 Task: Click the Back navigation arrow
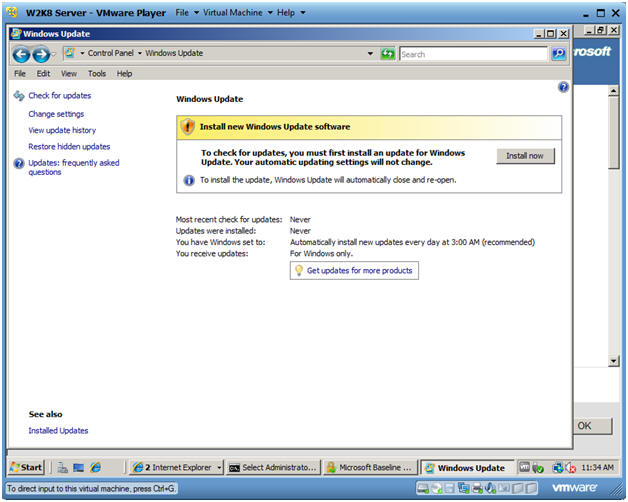(x=21, y=54)
